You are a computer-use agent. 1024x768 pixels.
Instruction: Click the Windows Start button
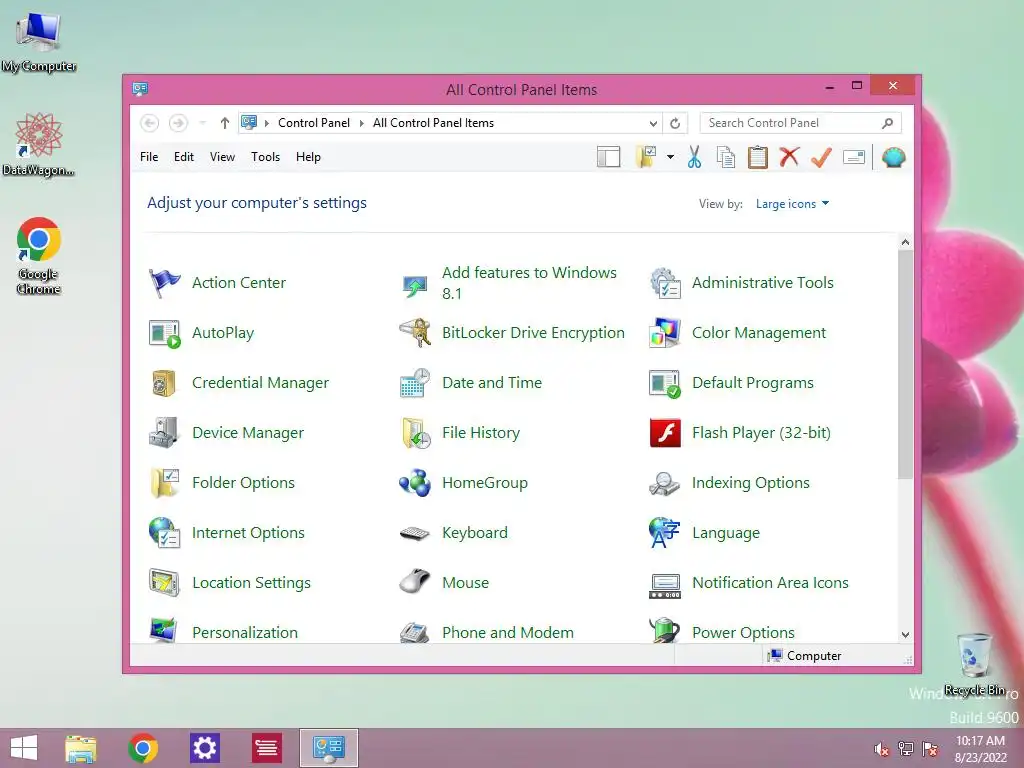24,748
